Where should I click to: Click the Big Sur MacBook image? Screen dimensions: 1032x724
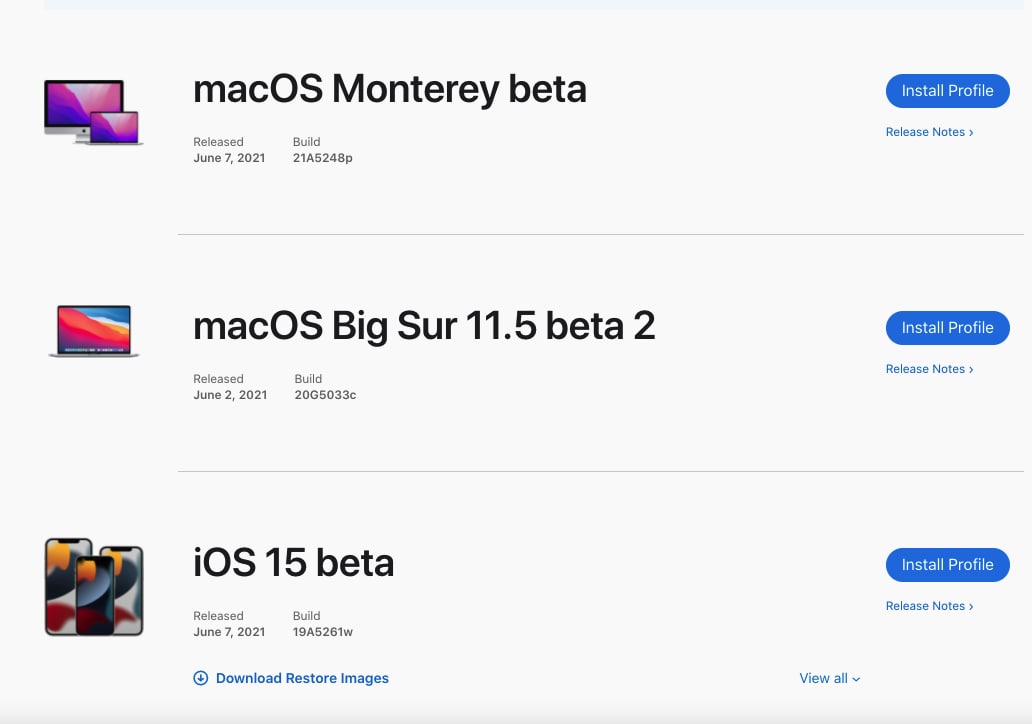coord(94,331)
